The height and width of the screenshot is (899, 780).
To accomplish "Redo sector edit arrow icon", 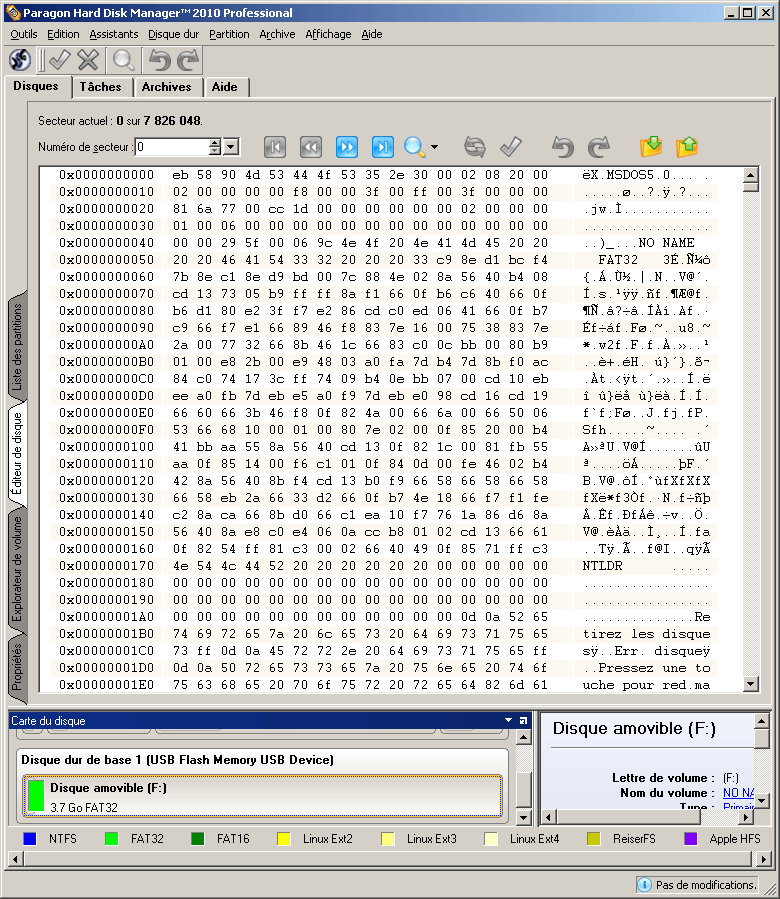I will (599, 147).
